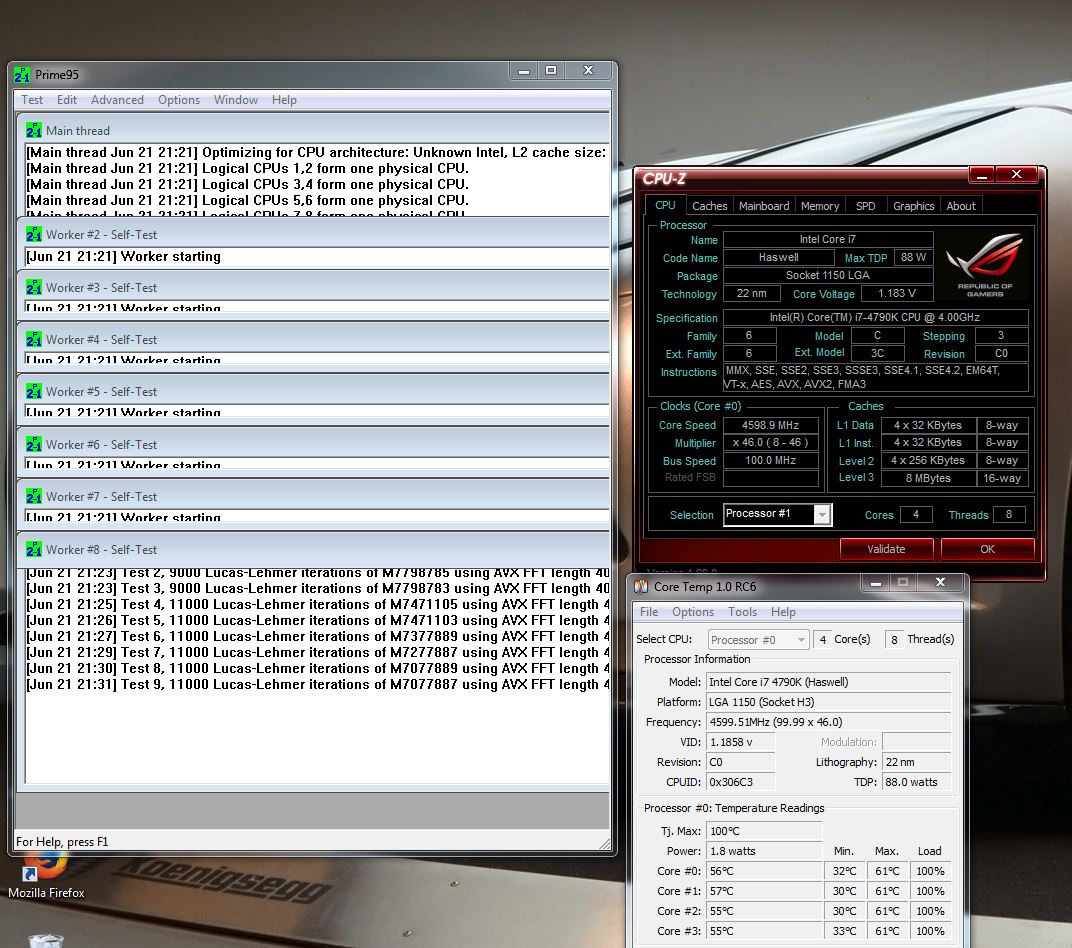This screenshot has width=1072, height=948.
Task: Click the Main thread window icon
Action: [34, 131]
